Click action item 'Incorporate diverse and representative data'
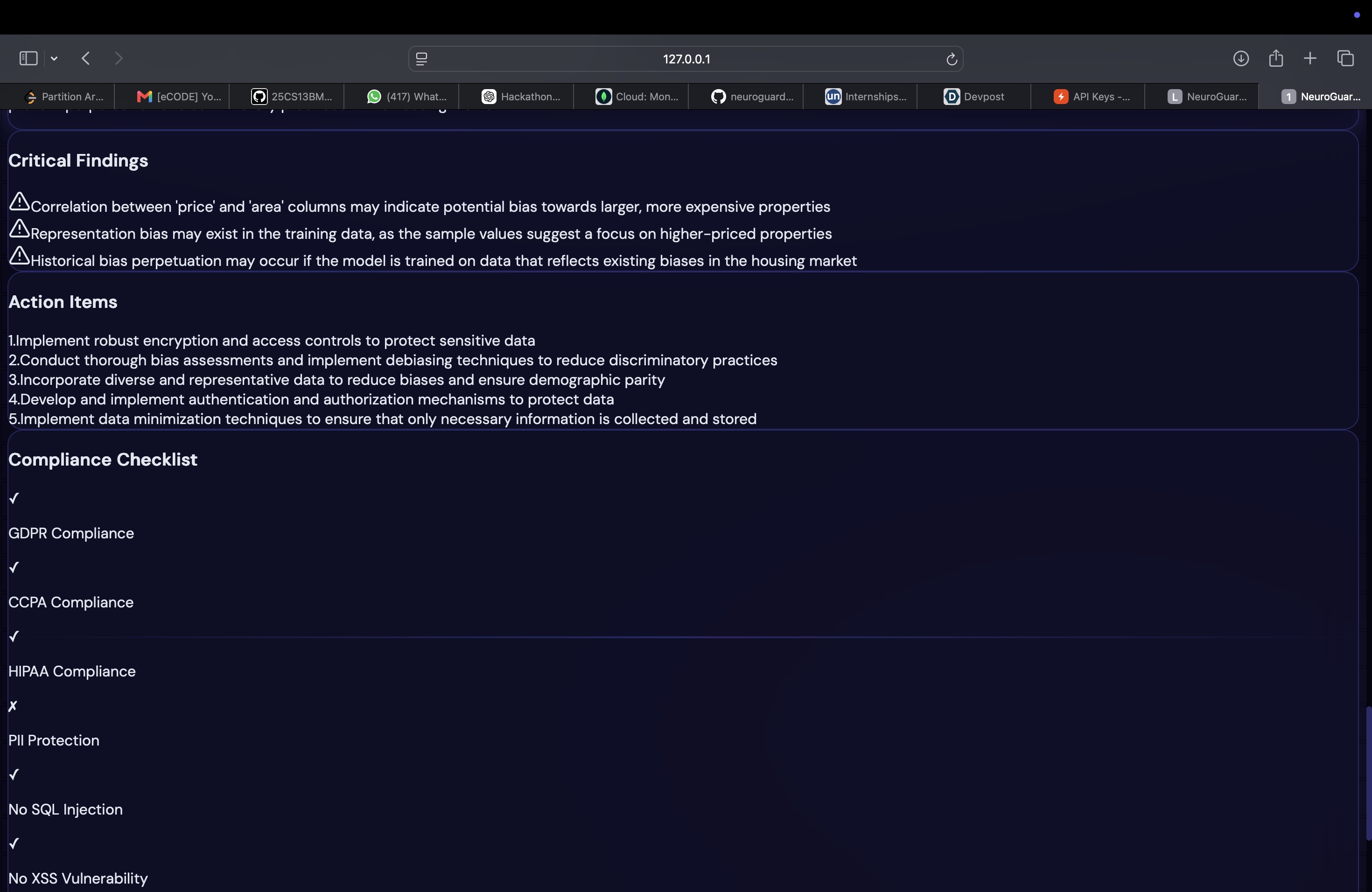Screen dimensions: 1372x892 337,380
